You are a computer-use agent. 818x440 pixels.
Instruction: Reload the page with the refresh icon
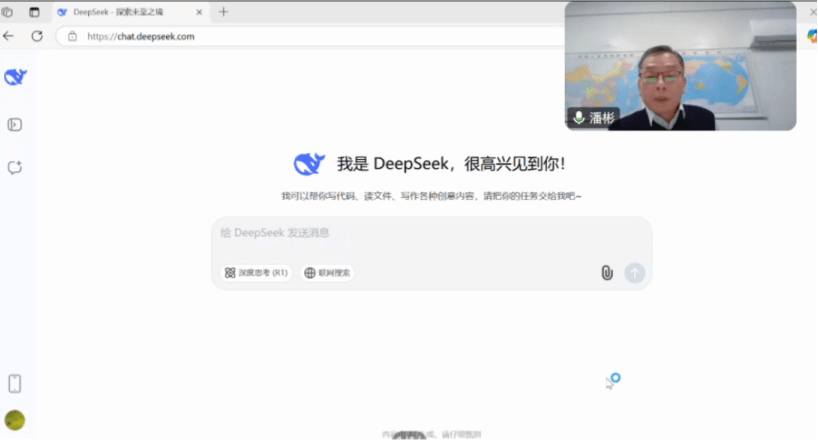pos(37,36)
